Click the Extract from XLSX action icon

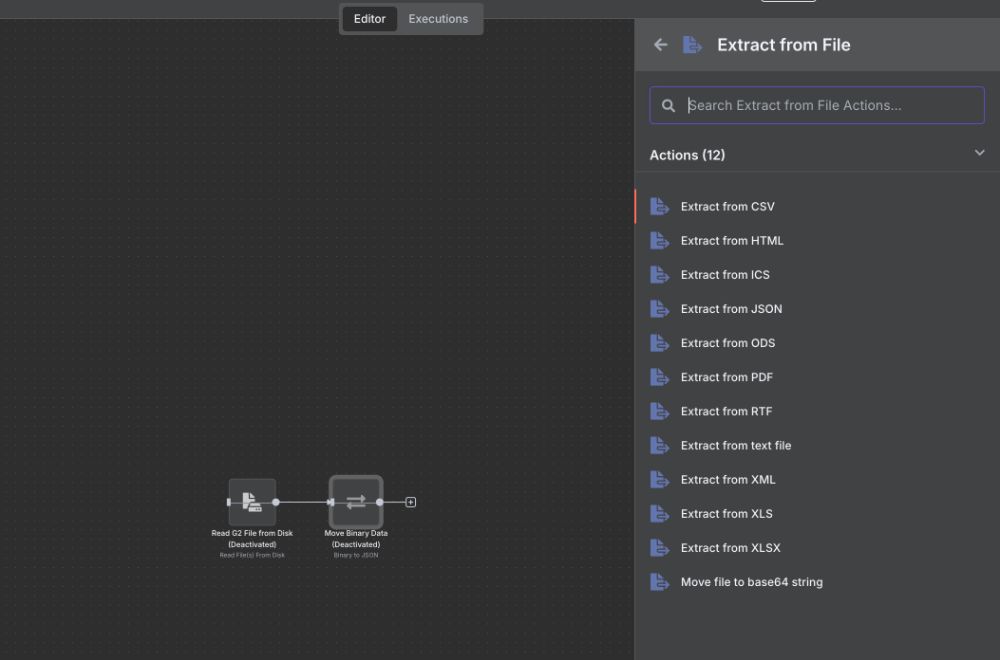pos(659,547)
